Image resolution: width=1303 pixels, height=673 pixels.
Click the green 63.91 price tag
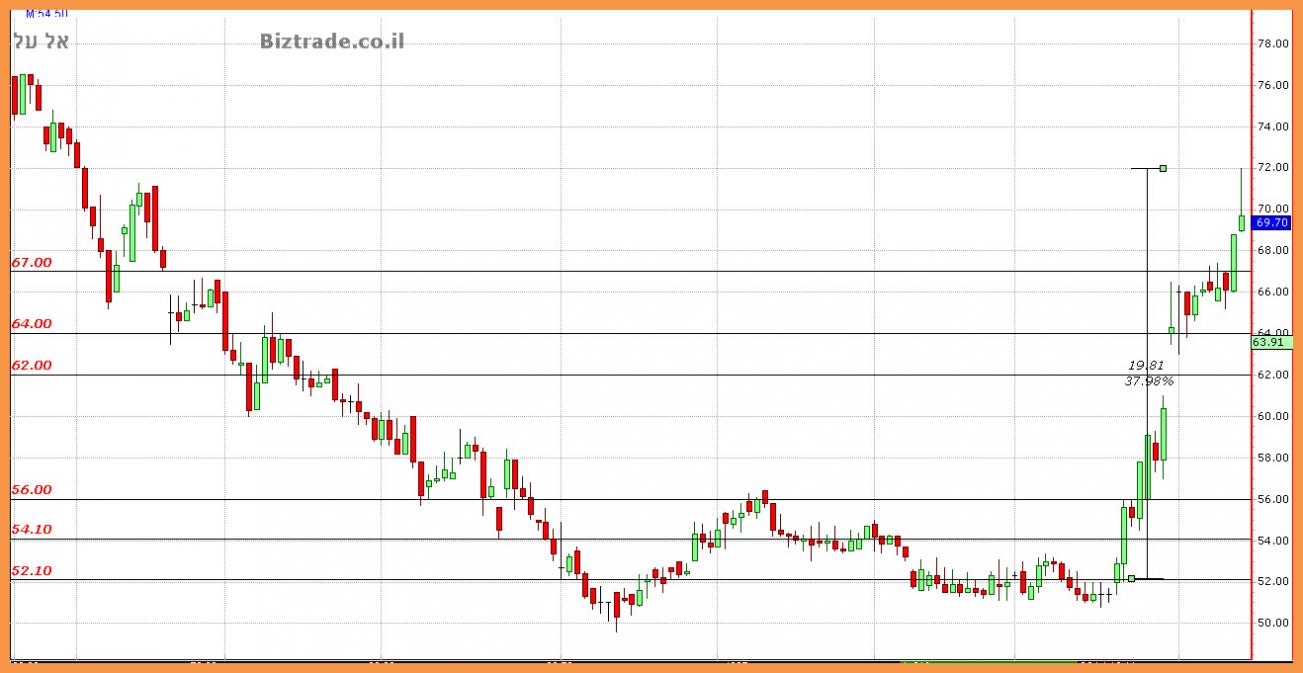(1270, 343)
